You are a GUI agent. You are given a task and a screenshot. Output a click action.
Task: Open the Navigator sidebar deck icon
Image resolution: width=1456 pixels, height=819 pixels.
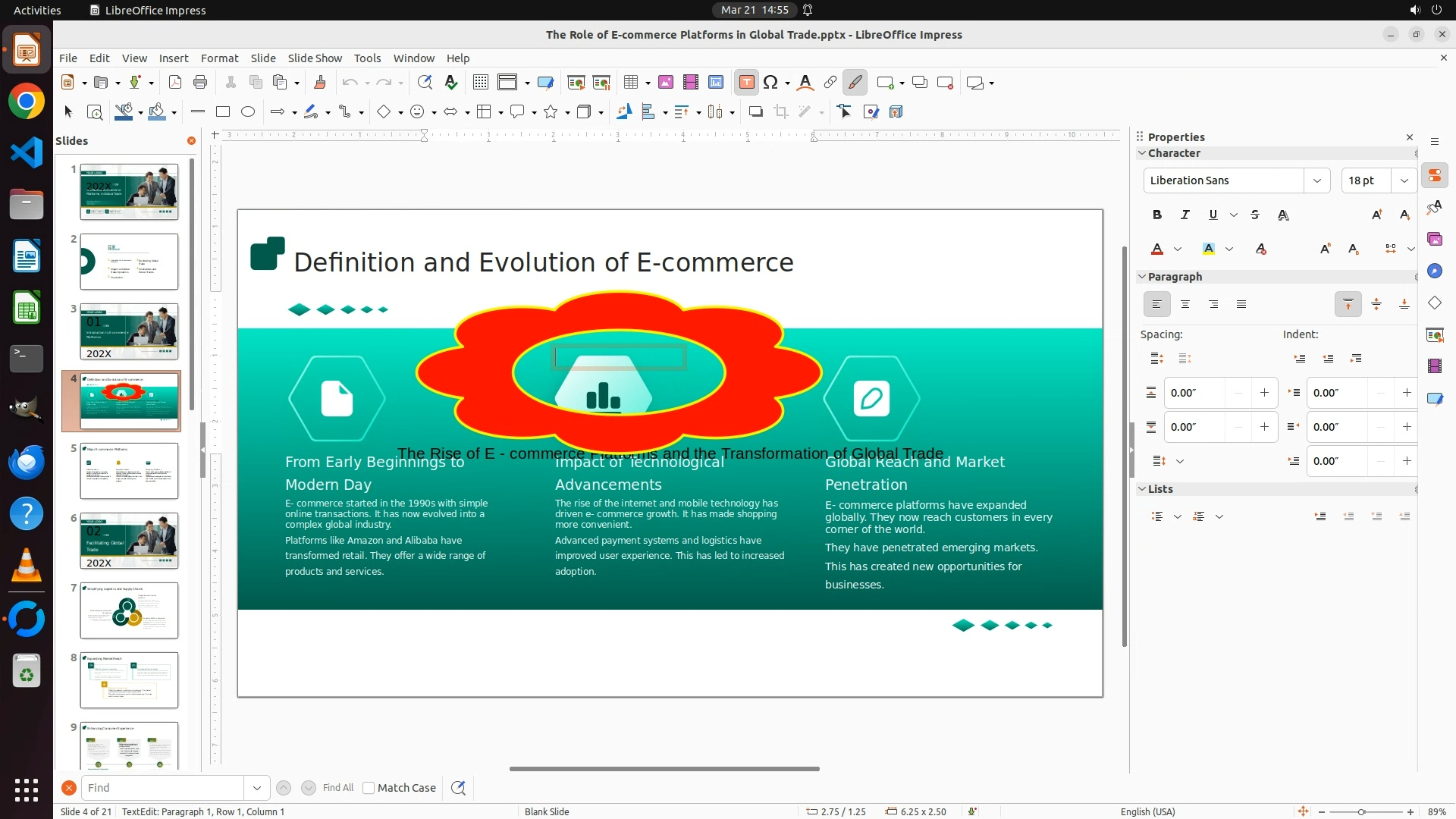[1434, 271]
